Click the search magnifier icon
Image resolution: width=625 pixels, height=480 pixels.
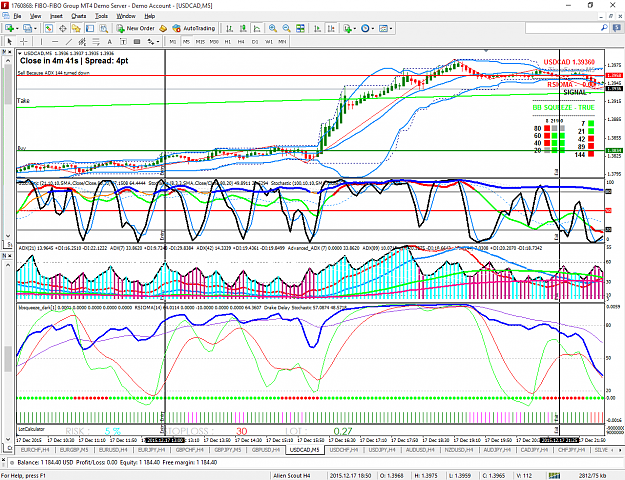coord(604,28)
